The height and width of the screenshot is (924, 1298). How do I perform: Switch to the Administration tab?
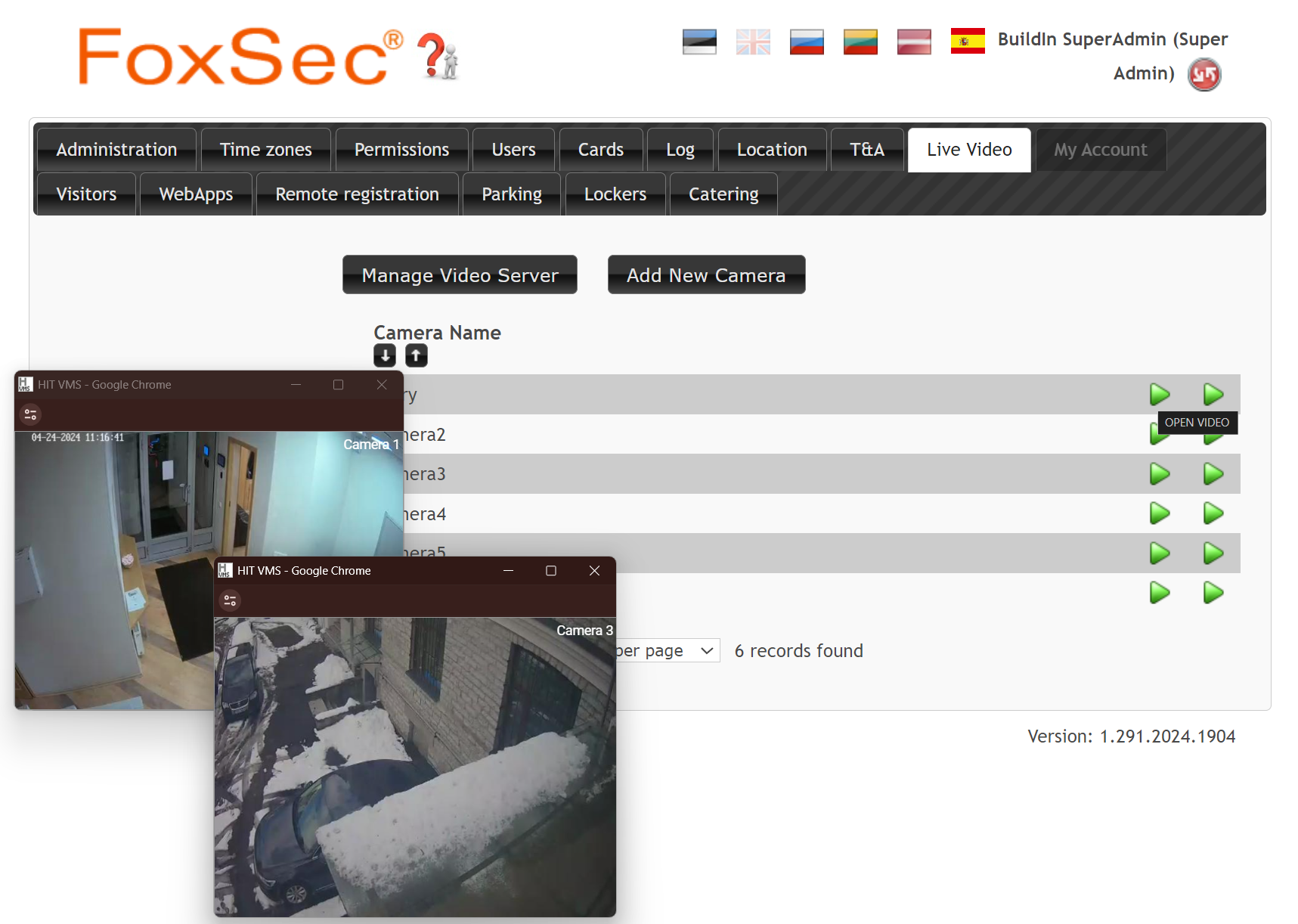tap(116, 149)
